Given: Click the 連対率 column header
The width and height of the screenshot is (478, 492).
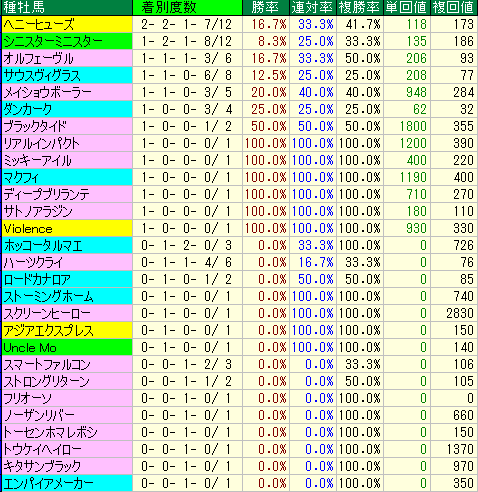Looking at the screenshot, I should coord(313,7).
